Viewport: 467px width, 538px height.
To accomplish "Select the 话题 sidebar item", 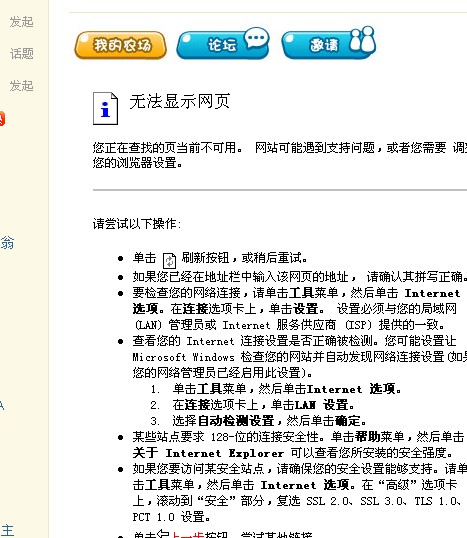I will coord(21,54).
